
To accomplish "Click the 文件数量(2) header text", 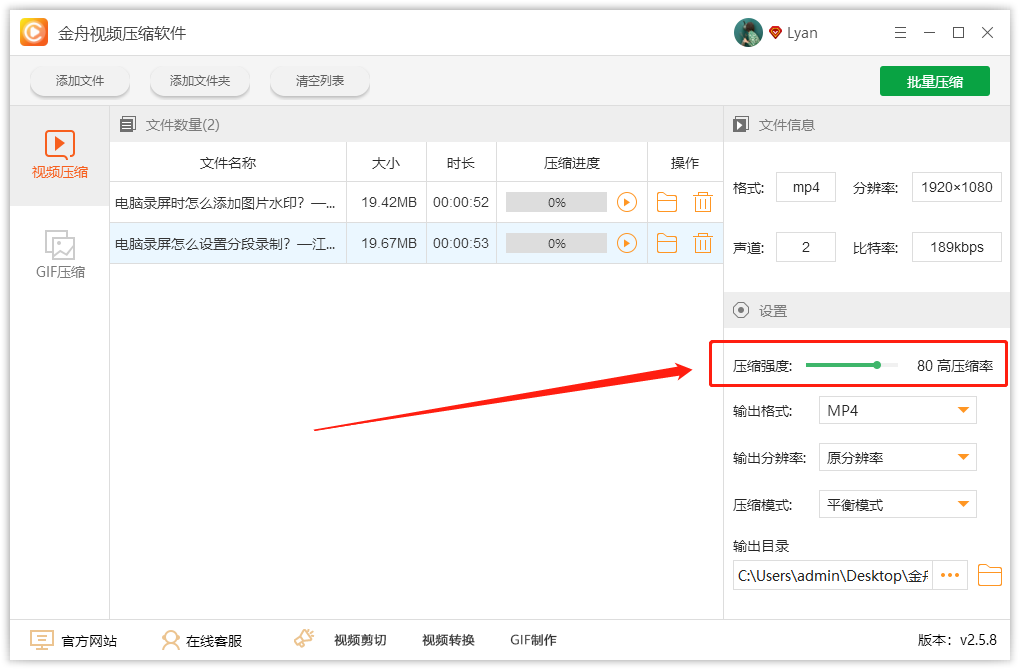I will [x=183, y=124].
